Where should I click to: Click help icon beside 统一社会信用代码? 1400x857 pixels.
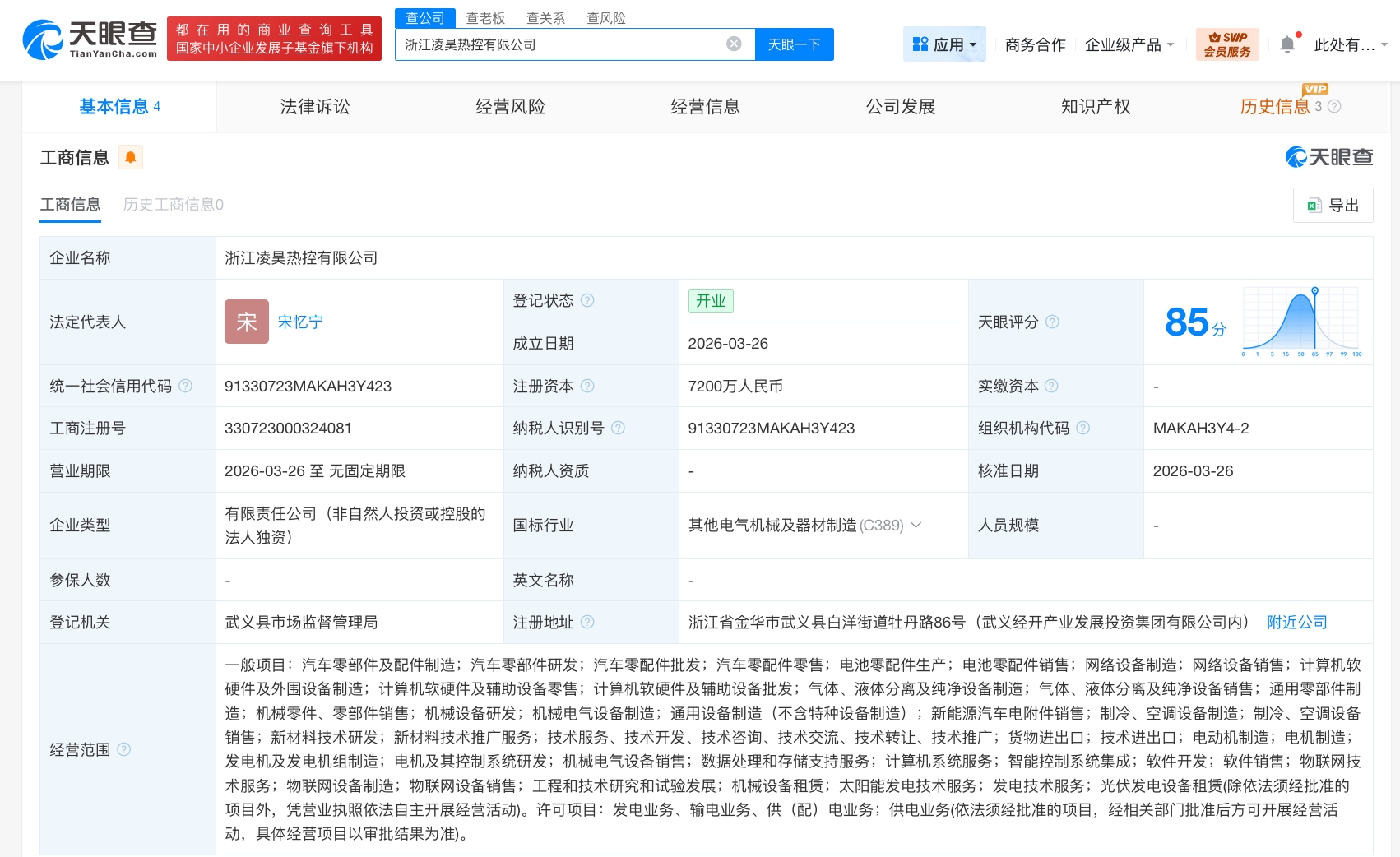coord(186,386)
